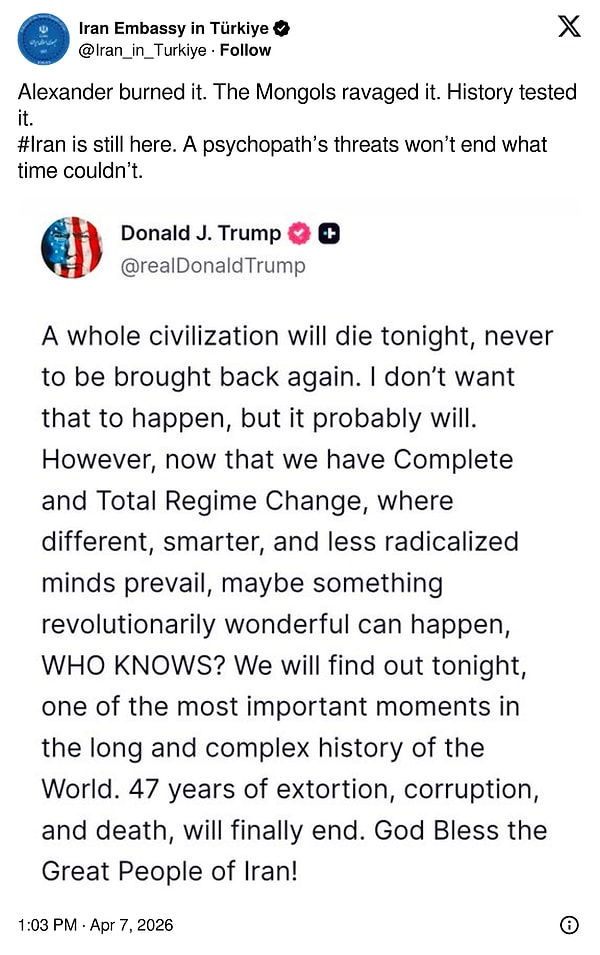Open the X logo link

pos(568,27)
